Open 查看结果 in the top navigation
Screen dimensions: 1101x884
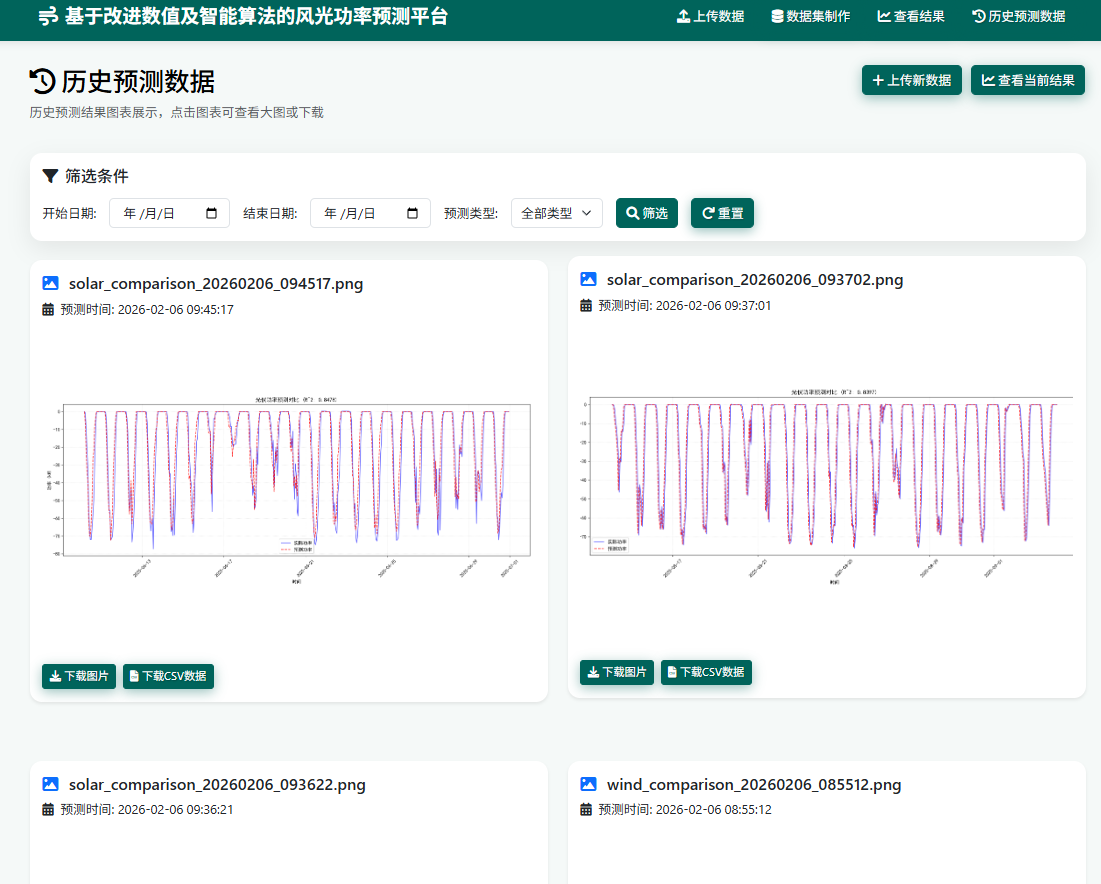[911, 16]
